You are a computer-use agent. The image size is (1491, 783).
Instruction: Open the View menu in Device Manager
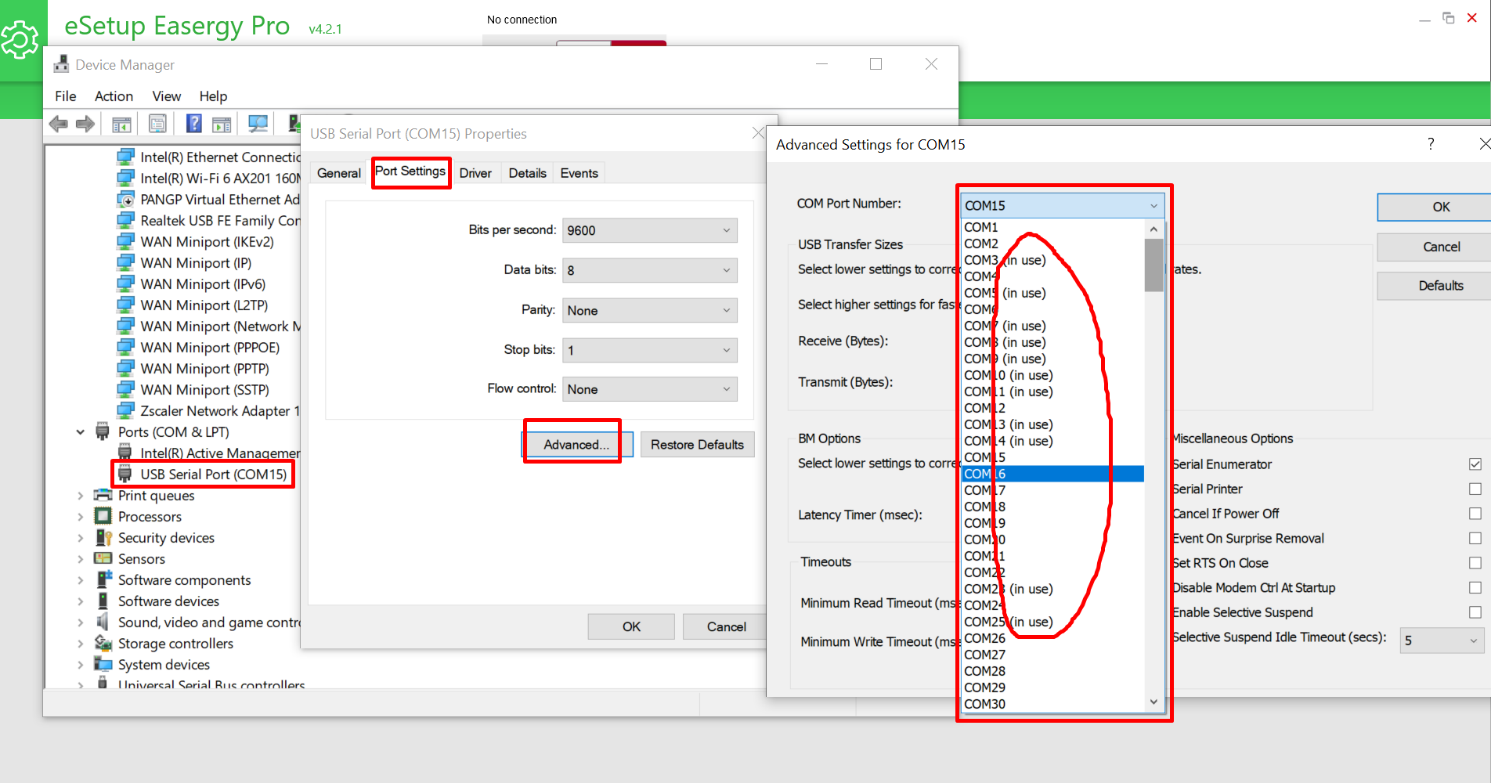click(x=167, y=96)
